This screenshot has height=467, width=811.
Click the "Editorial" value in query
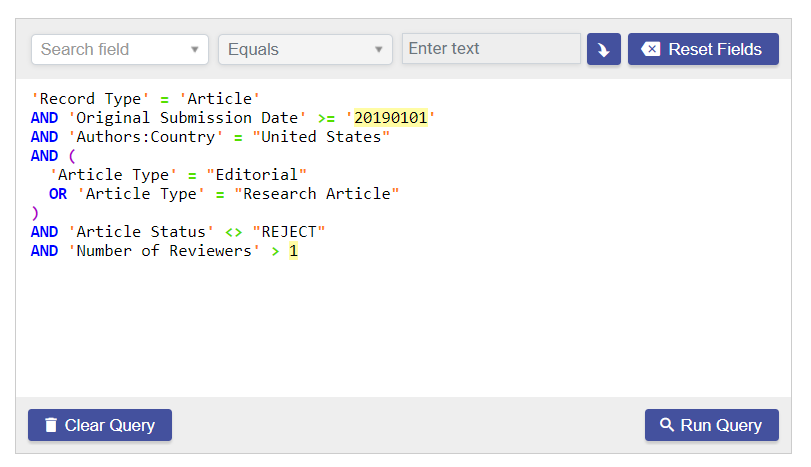[256, 175]
